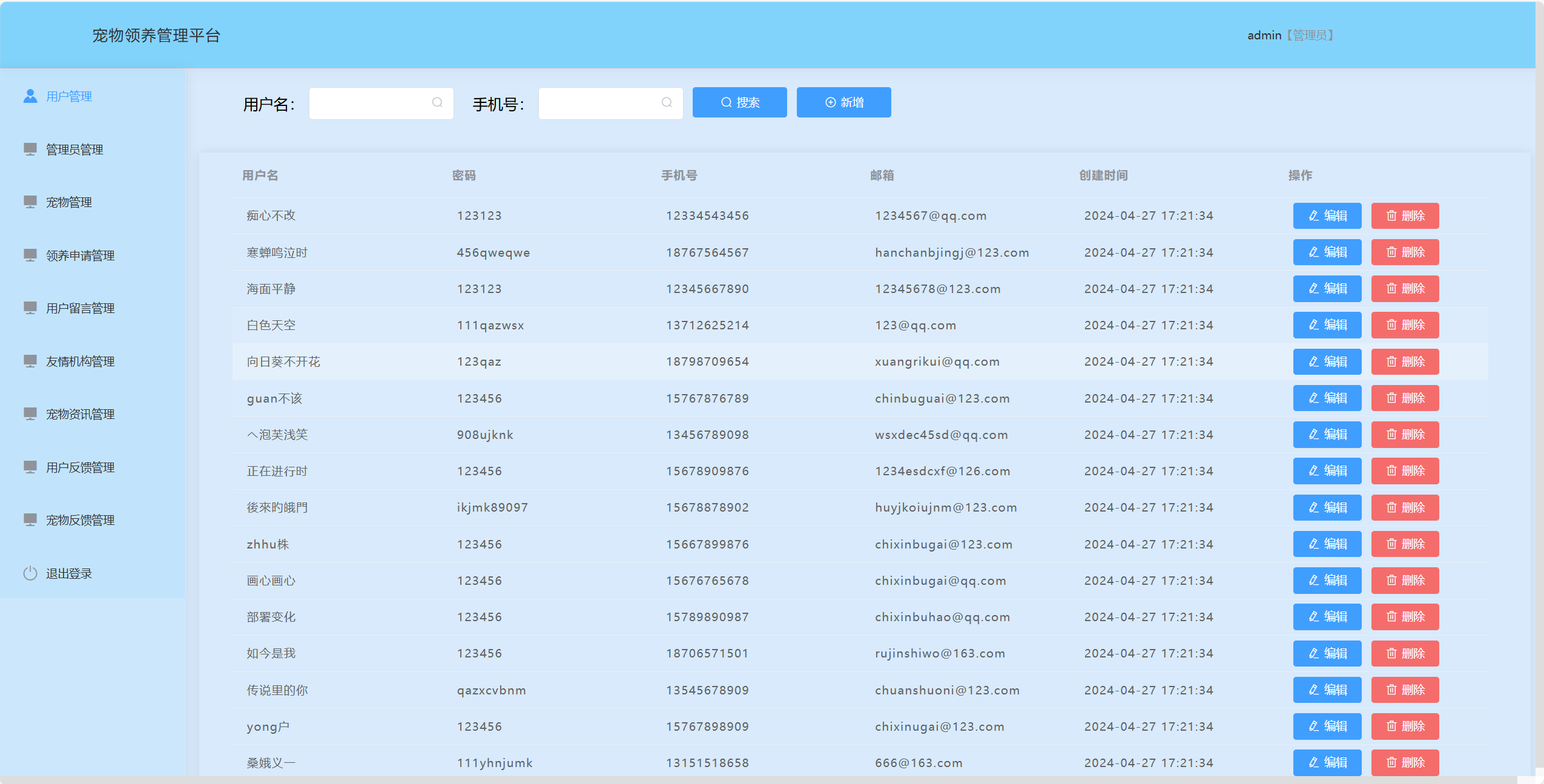Click magnifier icon in 用户名 search field

[x=437, y=103]
